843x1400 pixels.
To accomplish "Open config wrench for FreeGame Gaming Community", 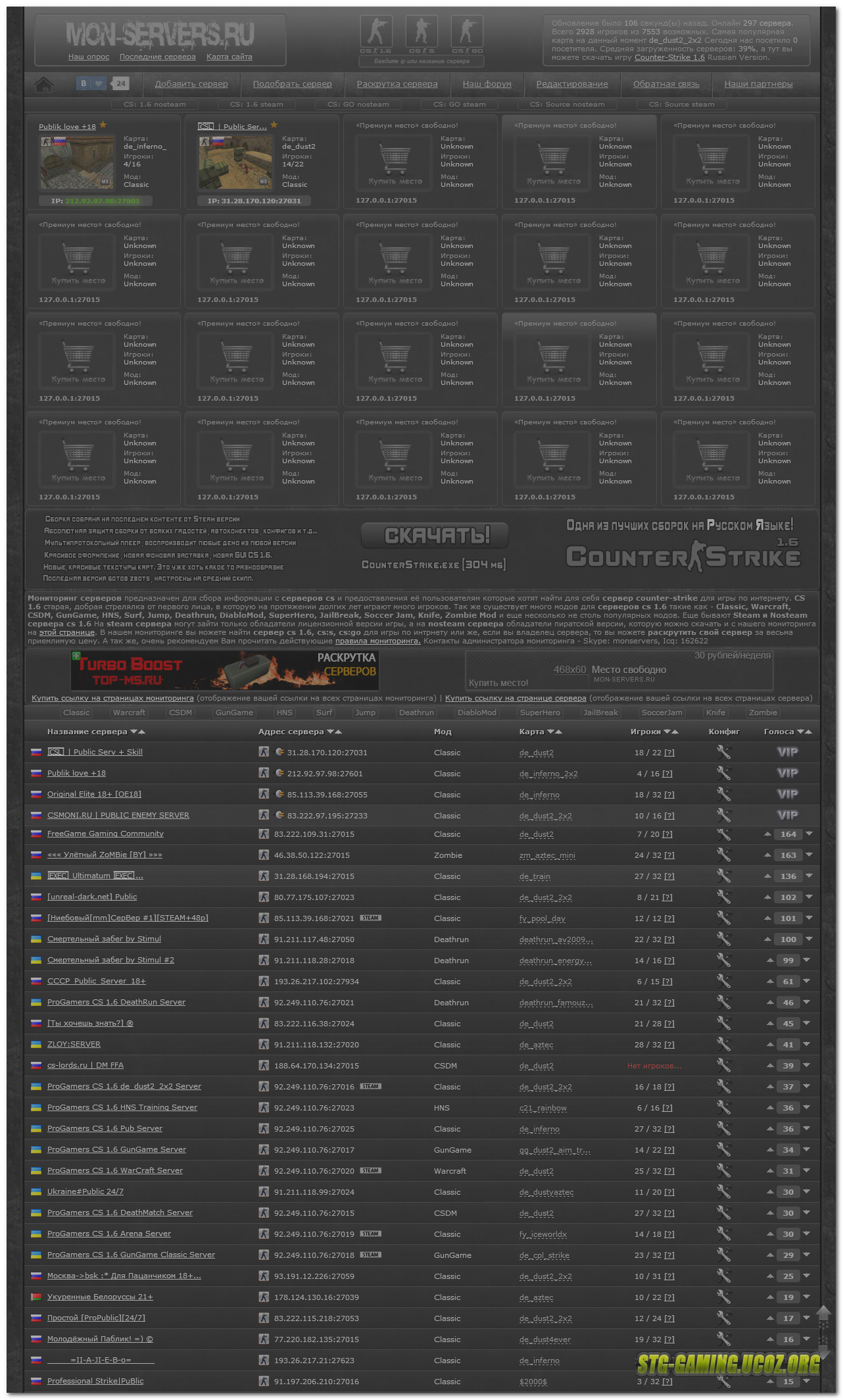I will (723, 834).
